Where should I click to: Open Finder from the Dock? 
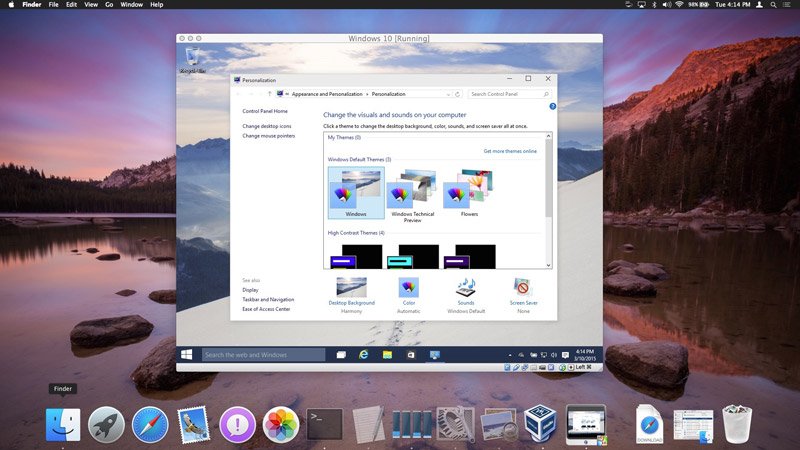click(x=63, y=424)
